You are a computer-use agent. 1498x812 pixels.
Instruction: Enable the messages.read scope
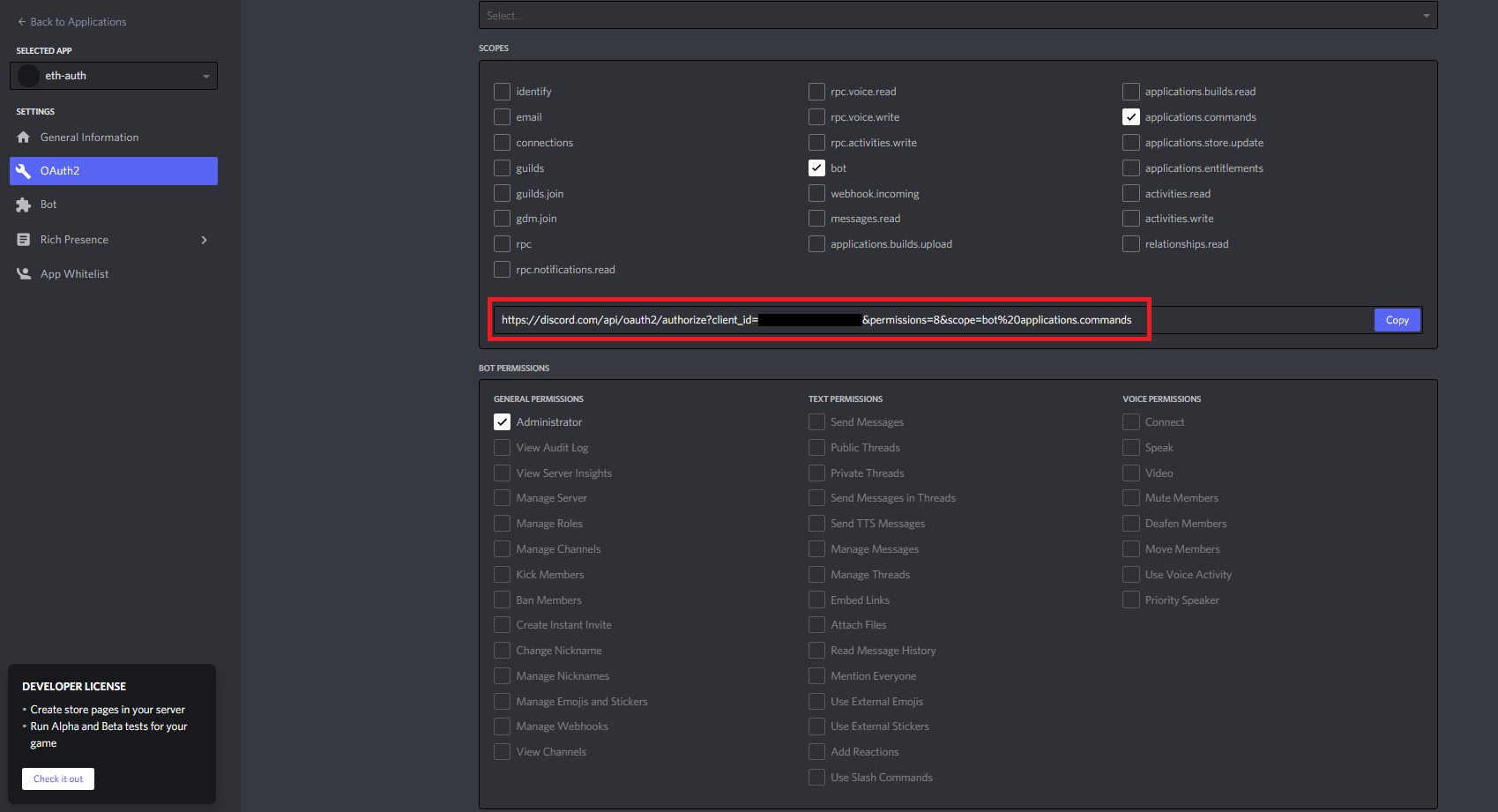click(816, 219)
